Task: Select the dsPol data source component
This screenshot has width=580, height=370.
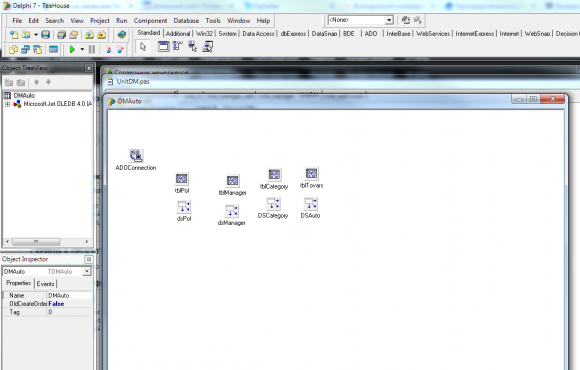Action: point(184,207)
